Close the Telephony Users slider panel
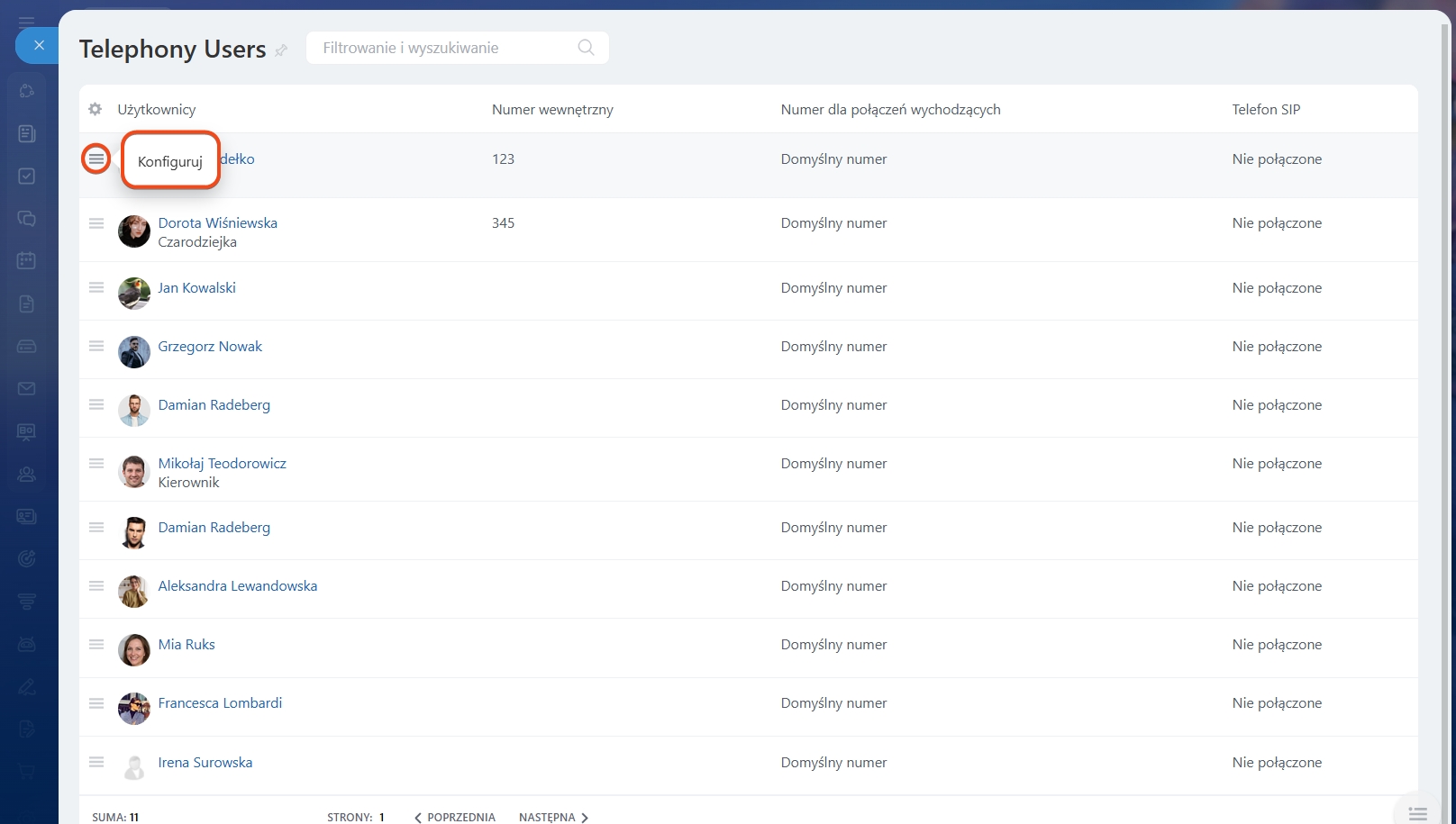The image size is (1456, 824). pyautogui.click(x=38, y=45)
